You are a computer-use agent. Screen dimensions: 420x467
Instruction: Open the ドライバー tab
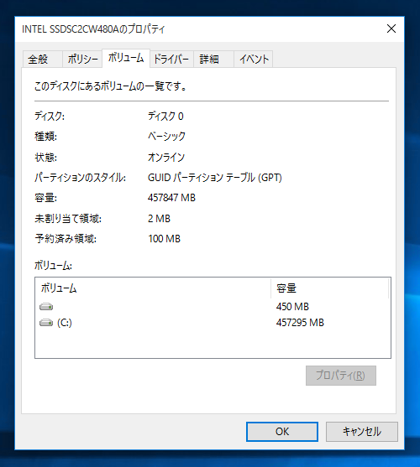tap(171, 59)
